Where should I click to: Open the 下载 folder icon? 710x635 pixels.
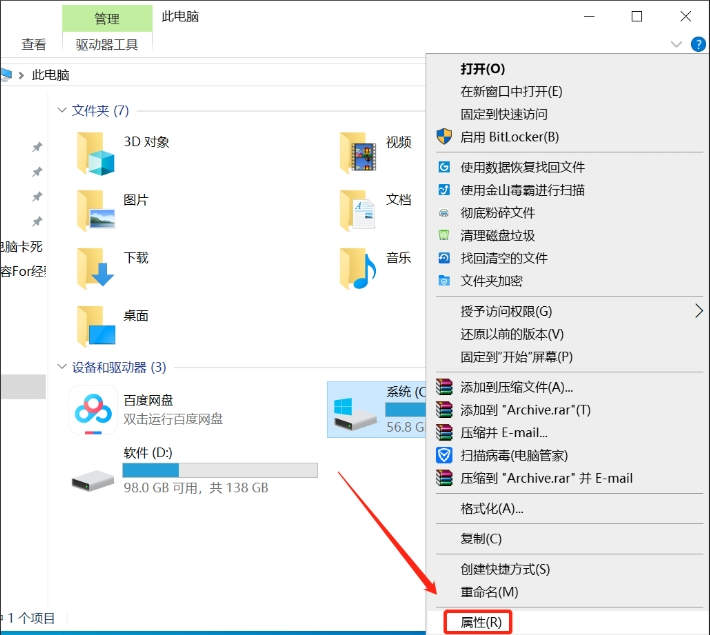click(x=96, y=268)
